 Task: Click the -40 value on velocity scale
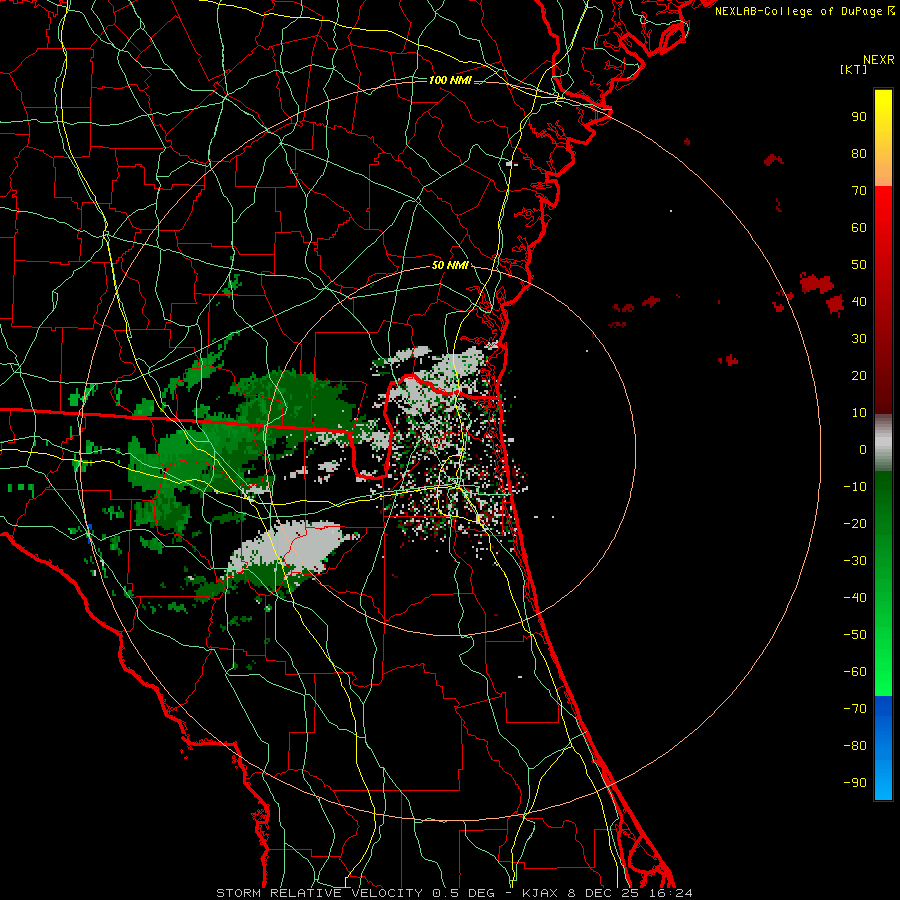(x=855, y=598)
